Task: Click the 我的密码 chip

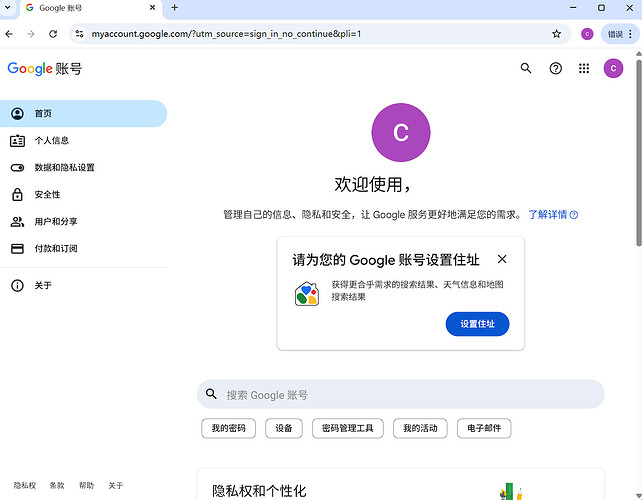Action: (x=228, y=428)
